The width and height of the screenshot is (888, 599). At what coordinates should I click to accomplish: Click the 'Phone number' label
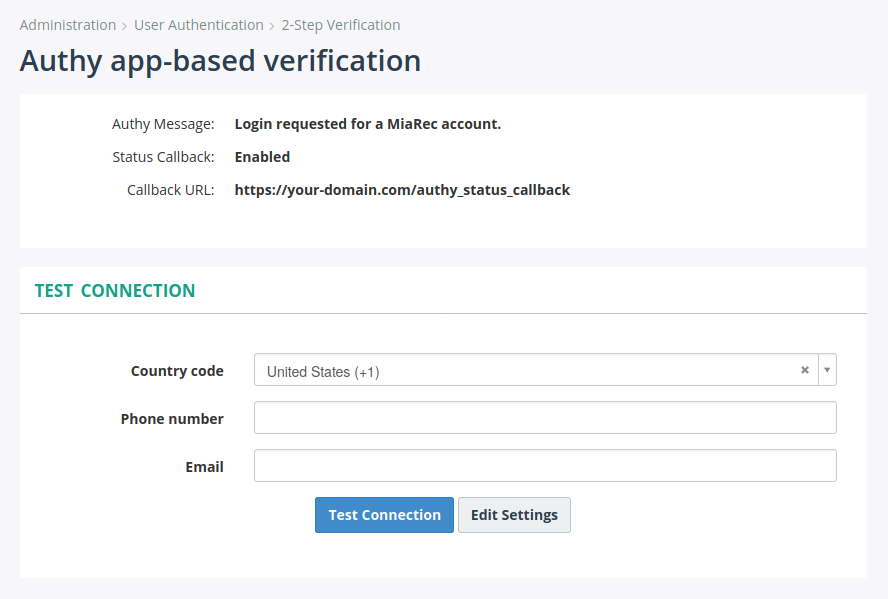click(172, 419)
